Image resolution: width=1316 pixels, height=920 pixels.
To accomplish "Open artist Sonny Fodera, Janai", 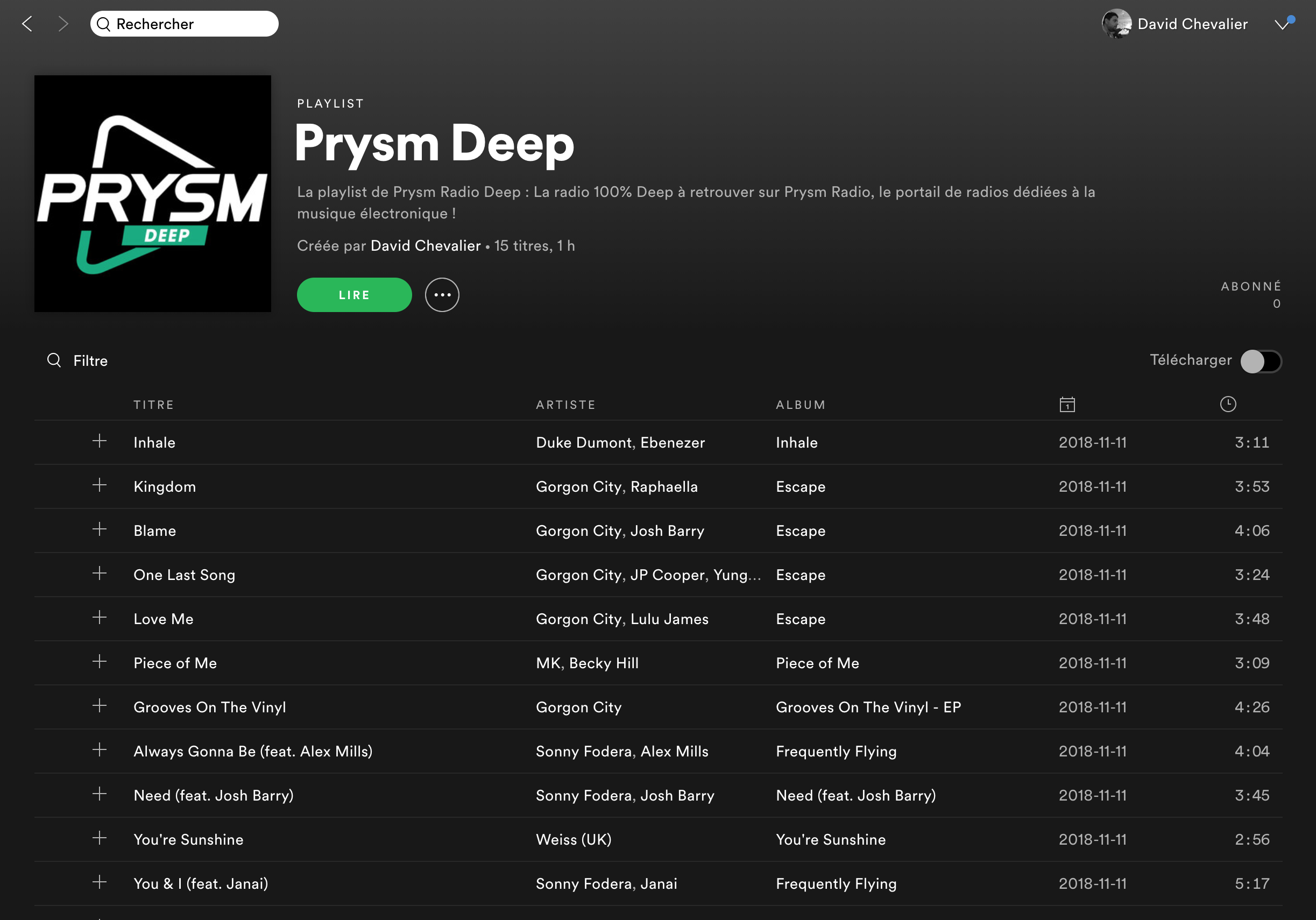I will (606, 884).
